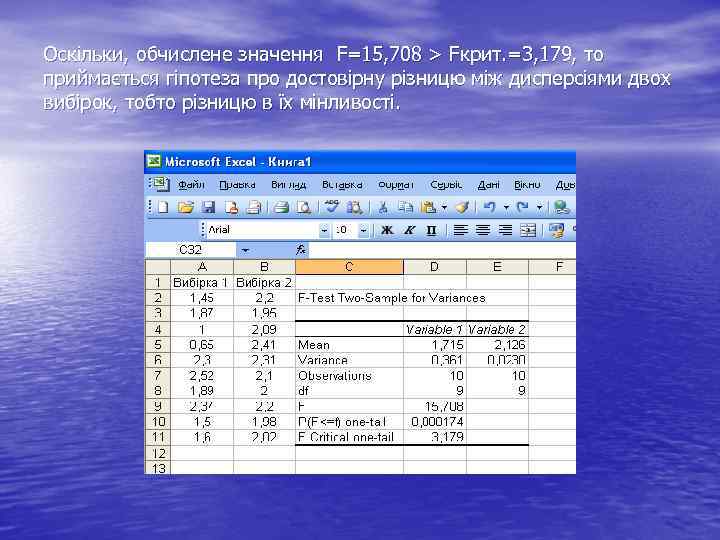Click the 3,179 critical value cell

pyautogui.click(x=434, y=437)
